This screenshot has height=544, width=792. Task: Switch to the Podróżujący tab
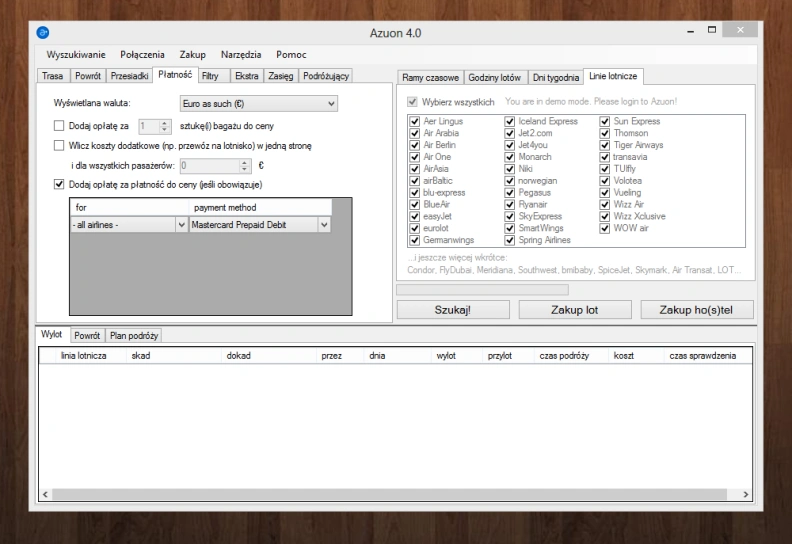[326, 76]
